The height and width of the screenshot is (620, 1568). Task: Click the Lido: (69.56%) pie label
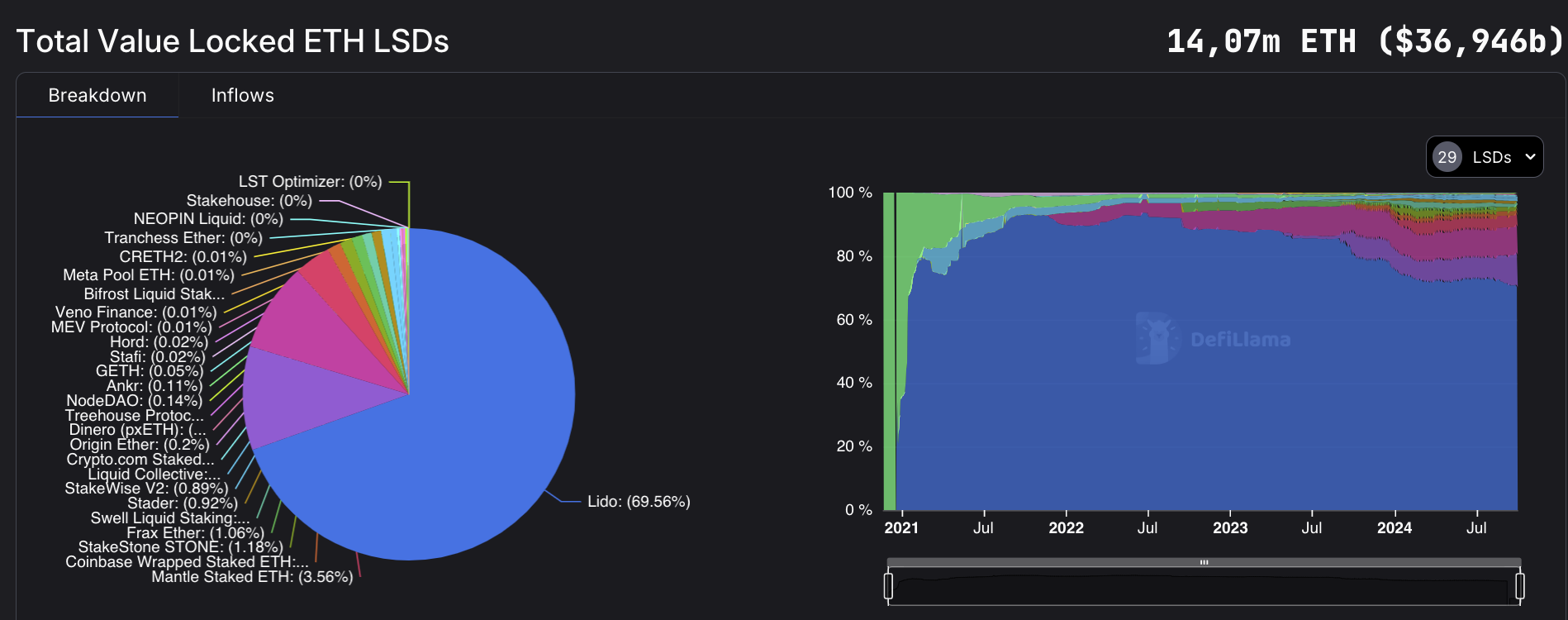pyautogui.click(x=639, y=502)
